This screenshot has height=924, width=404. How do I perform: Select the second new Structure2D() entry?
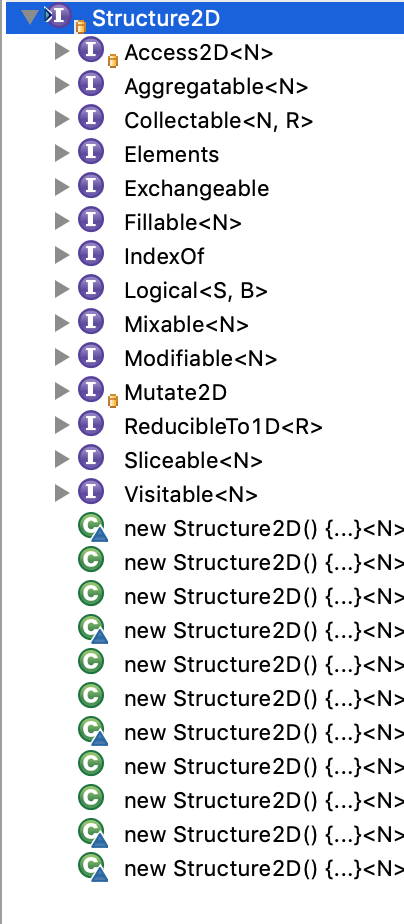click(264, 563)
